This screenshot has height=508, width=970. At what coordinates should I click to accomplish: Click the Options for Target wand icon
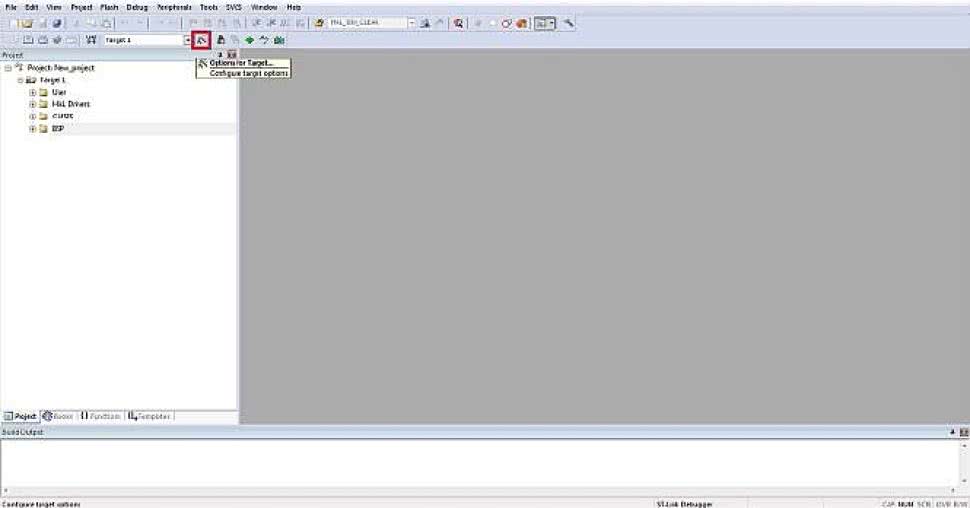coord(201,40)
